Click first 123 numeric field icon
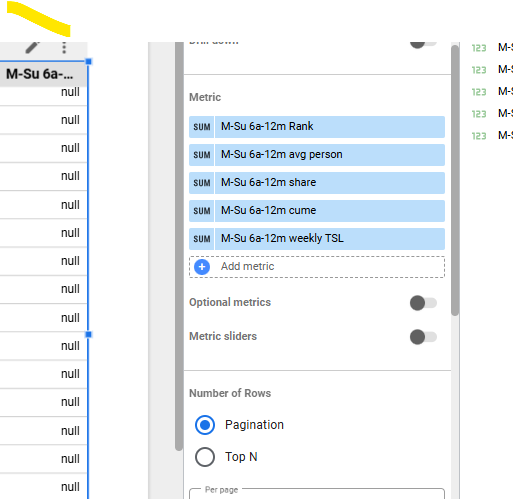This screenshot has height=499, width=513. tap(479, 48)
